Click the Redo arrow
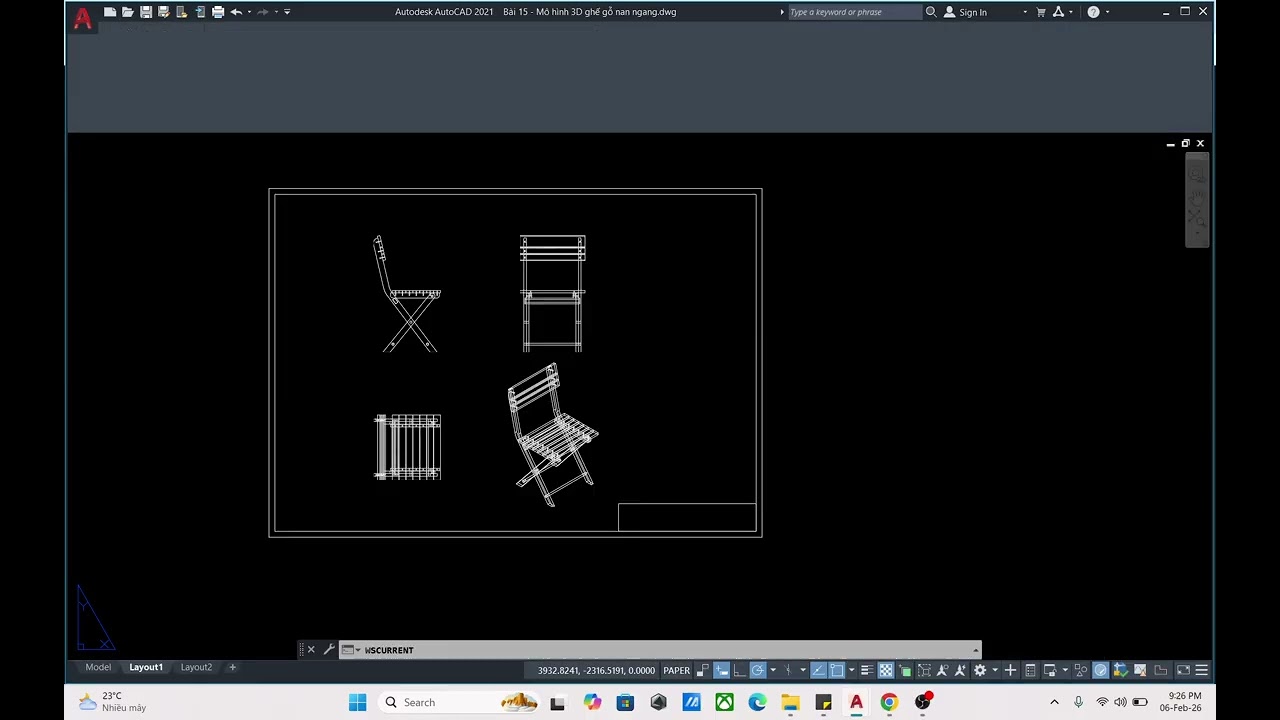This screenshot has height=720, width=1280. pyautogui.click(x=263, y=12)
